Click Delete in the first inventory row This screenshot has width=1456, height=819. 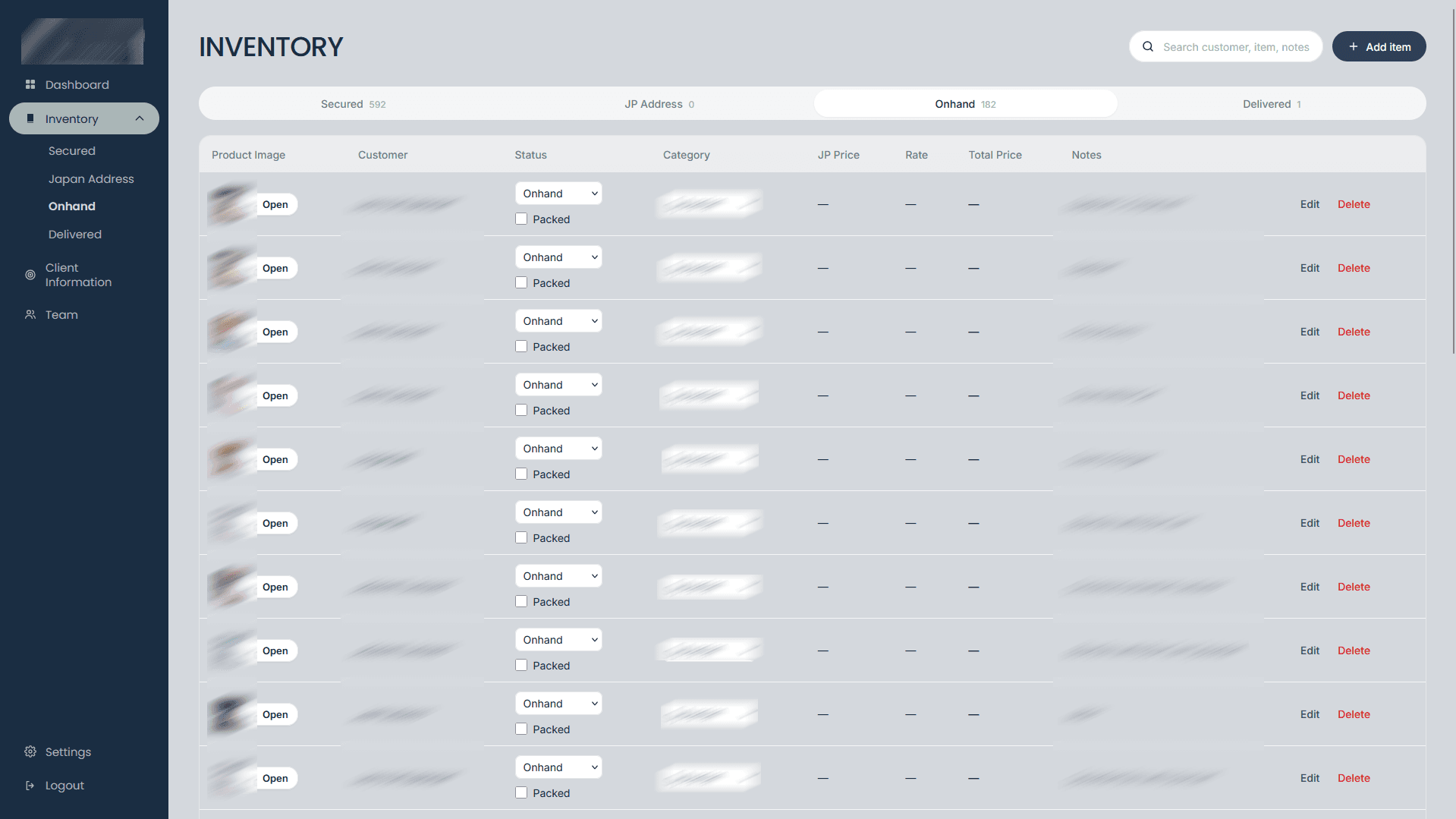(1354, 204)
